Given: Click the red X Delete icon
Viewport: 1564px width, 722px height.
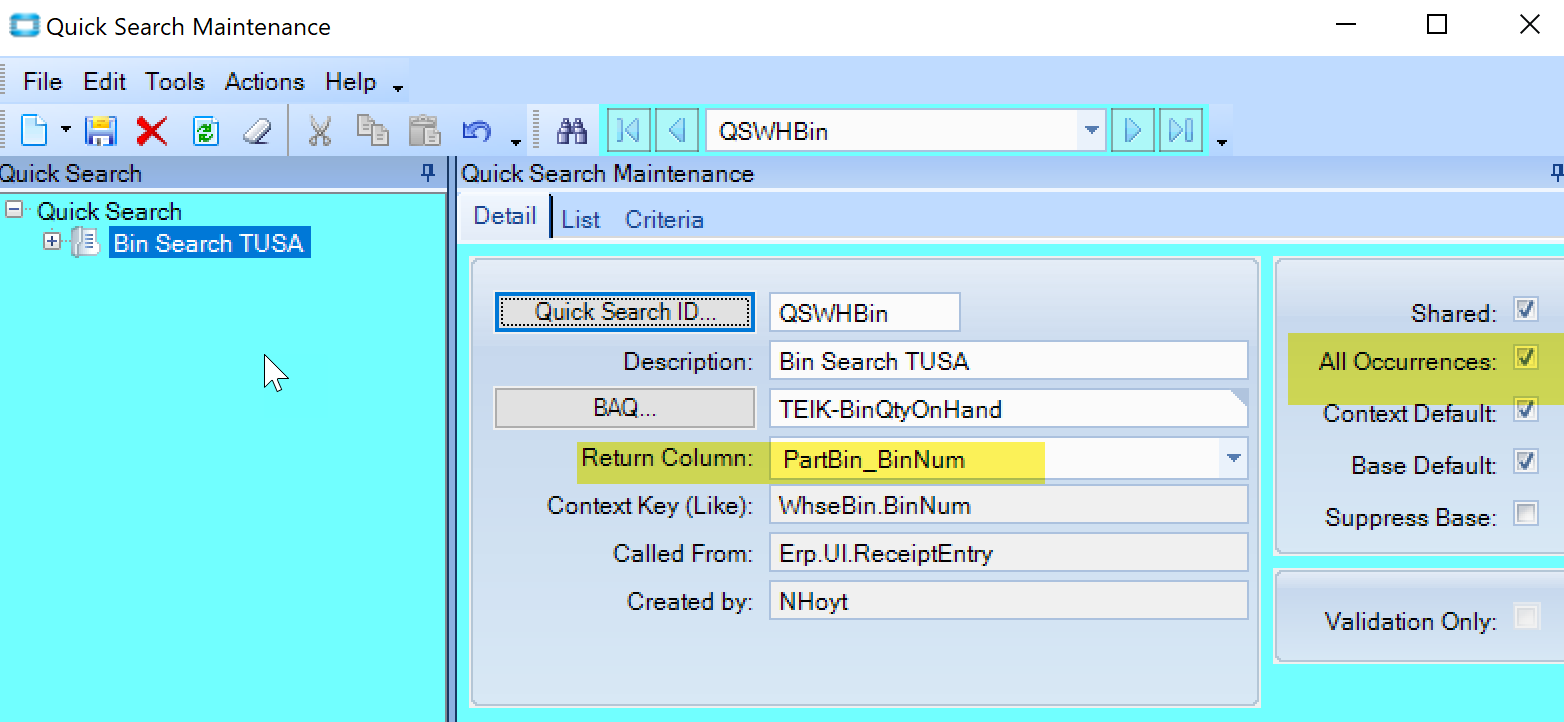Looking at the screenshot, I should point(152,131).
